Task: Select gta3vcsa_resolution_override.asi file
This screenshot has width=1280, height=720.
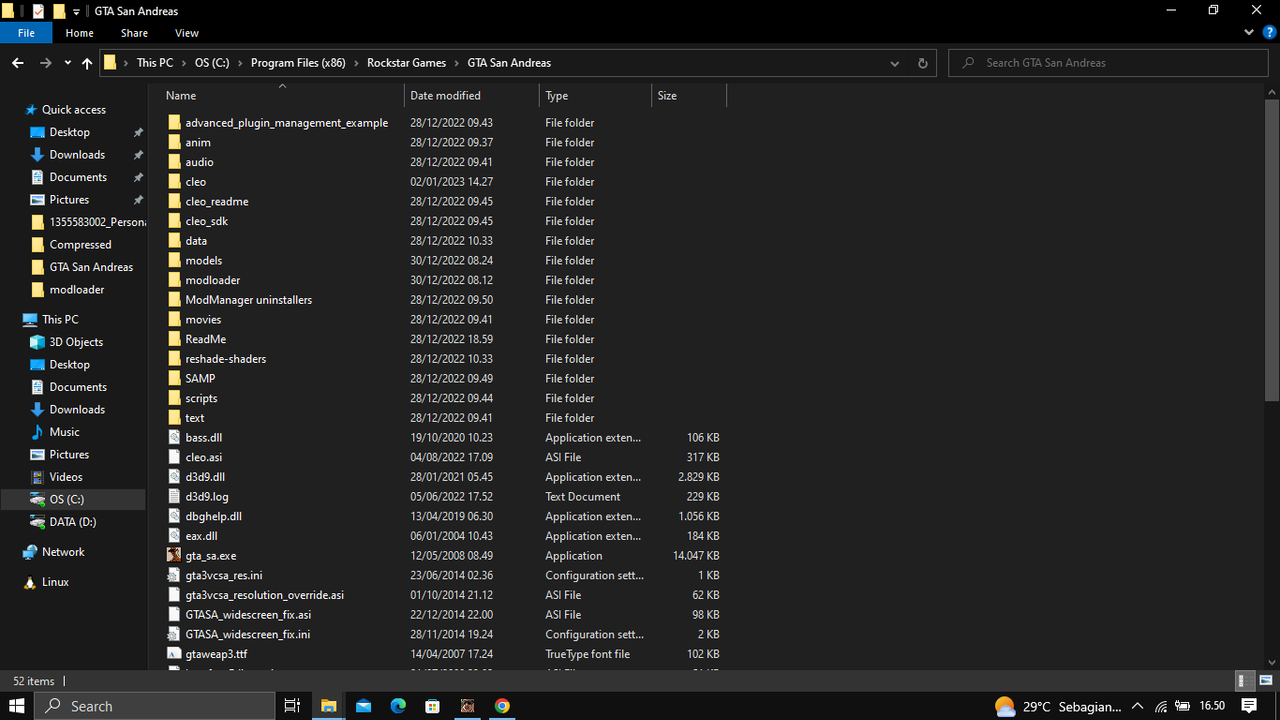Action: point(264,595)
